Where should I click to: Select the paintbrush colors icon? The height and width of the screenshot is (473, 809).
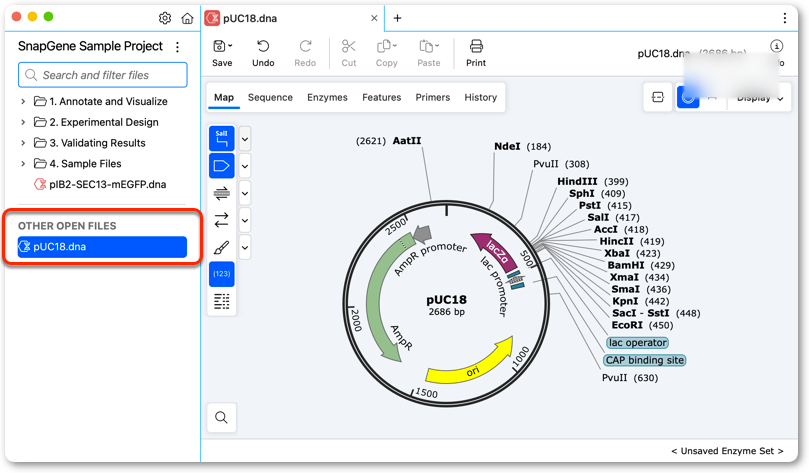222,248
